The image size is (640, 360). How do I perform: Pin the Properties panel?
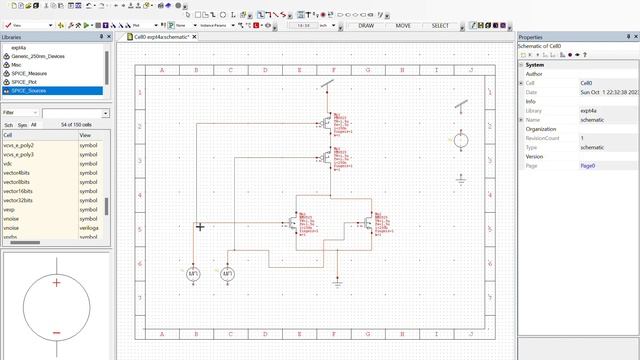pyautogui.click(x=629, y=37)
